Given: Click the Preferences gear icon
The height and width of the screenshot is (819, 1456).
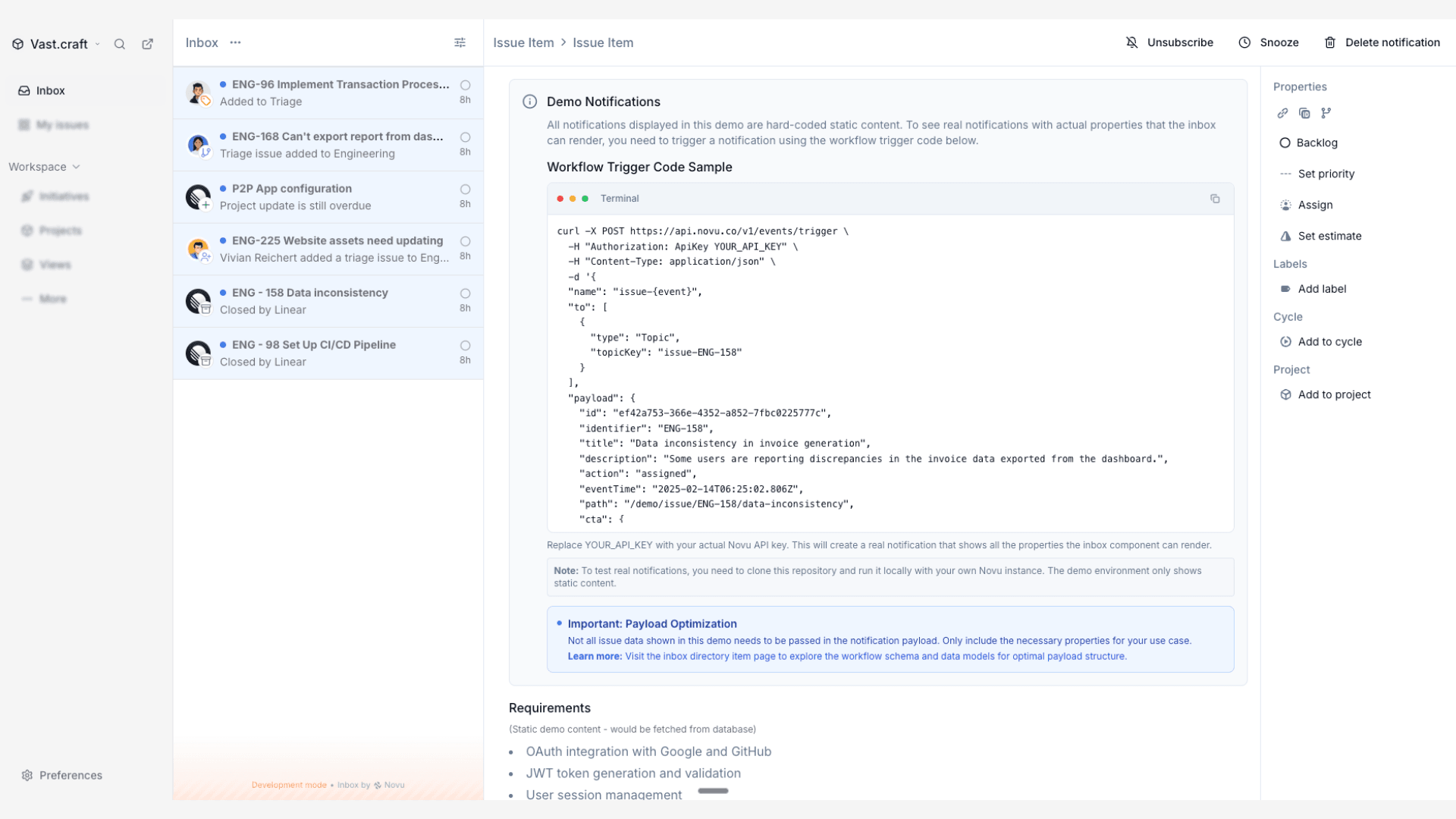Looking at the screenshot, I should (x=27, y=775).
